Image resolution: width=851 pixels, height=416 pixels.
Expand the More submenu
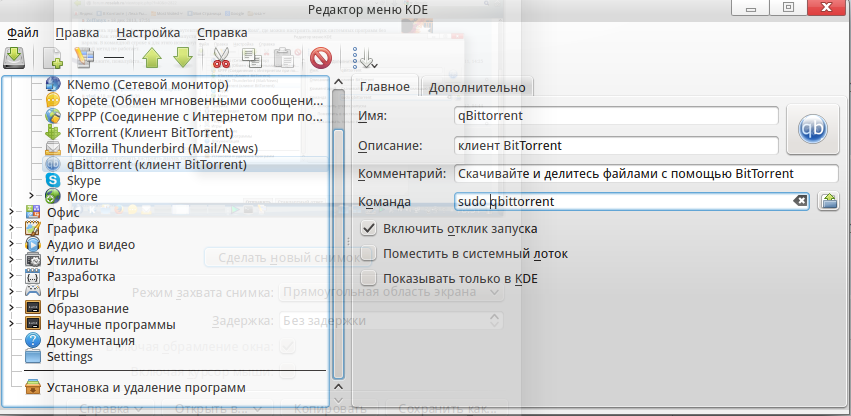click(31, 196)
